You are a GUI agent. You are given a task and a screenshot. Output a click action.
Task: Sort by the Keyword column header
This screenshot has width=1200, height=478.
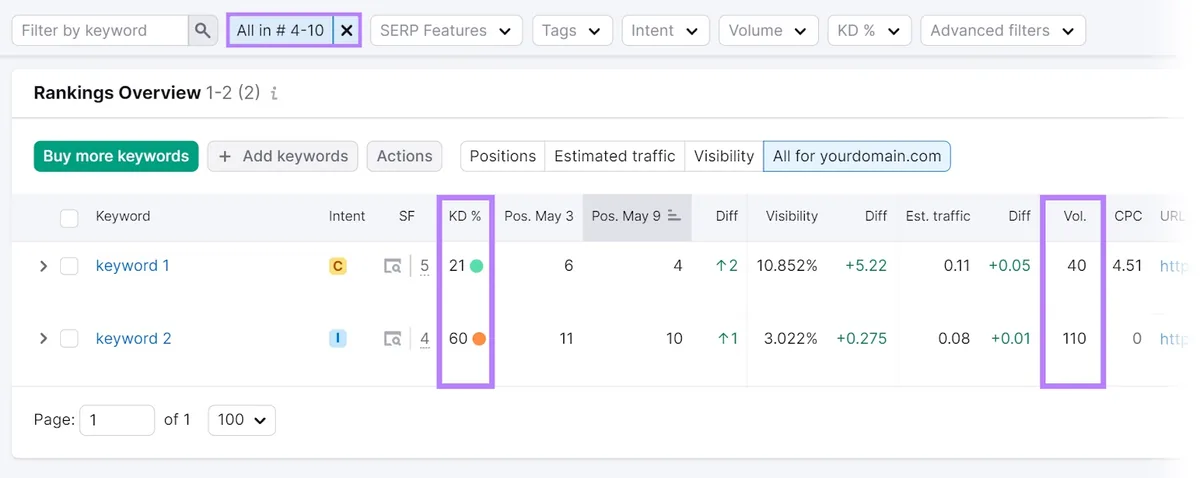[x=123, y=216]
